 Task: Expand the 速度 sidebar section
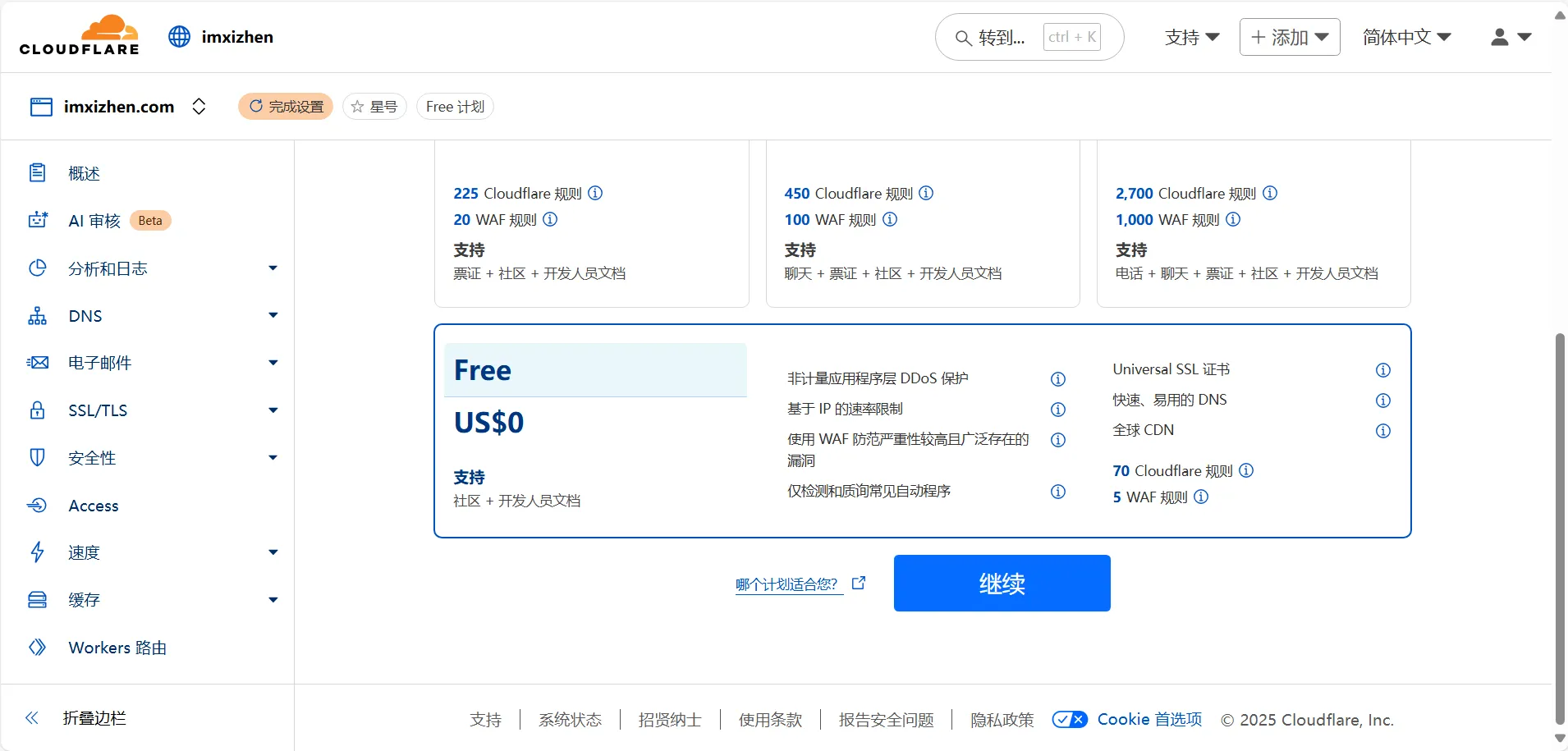[x=273, y=552]
